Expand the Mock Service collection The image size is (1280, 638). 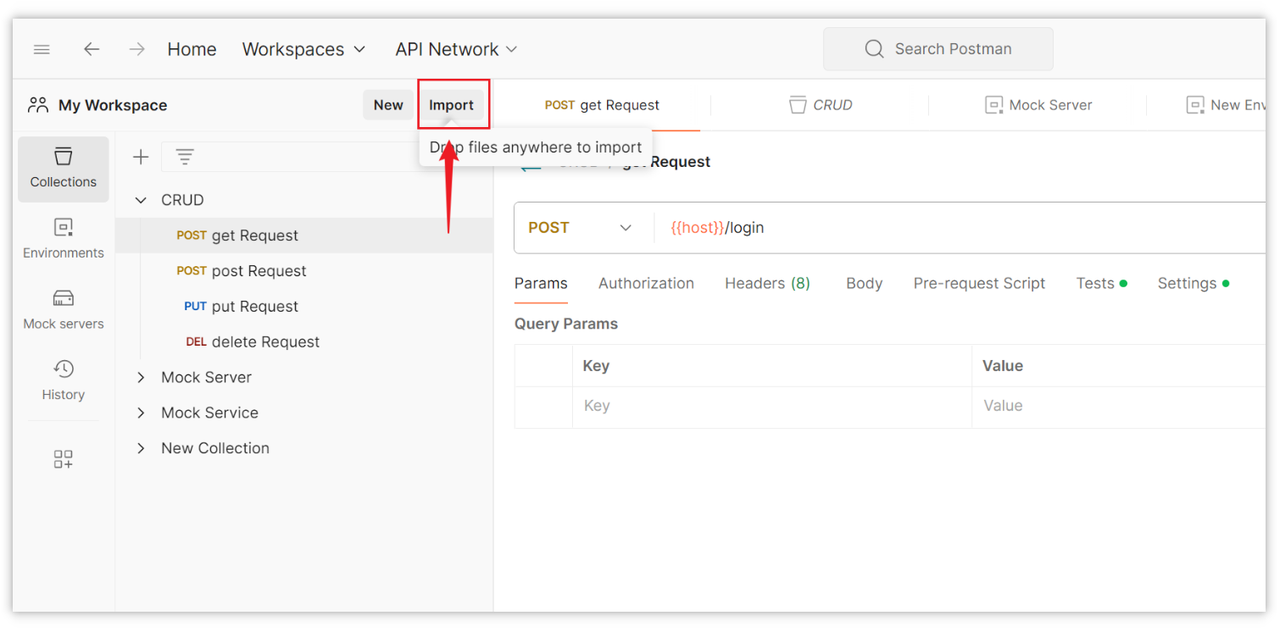pos(141,413)
